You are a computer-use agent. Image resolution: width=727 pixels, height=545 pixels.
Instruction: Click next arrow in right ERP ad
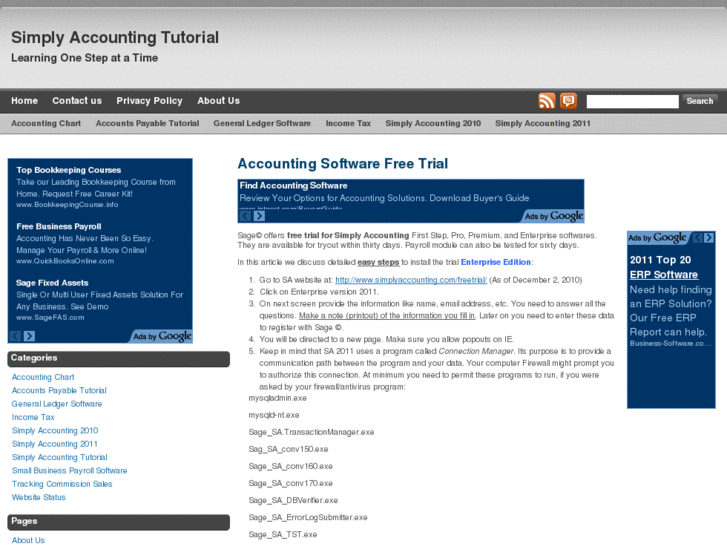(709, 237)
